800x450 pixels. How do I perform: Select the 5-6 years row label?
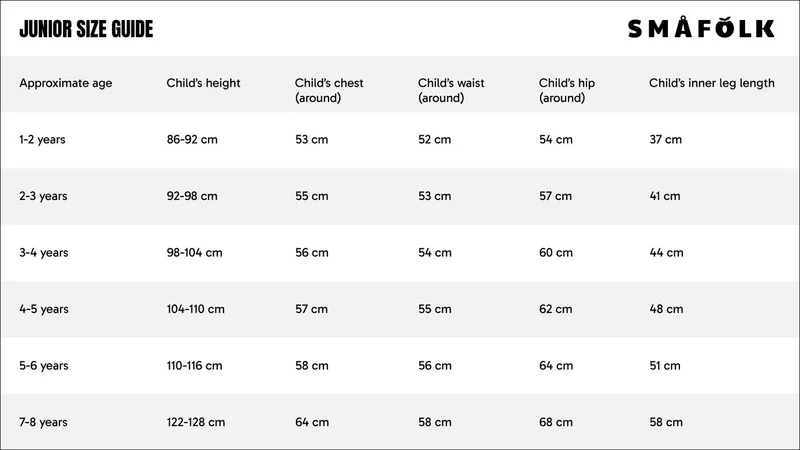[44, 366]
